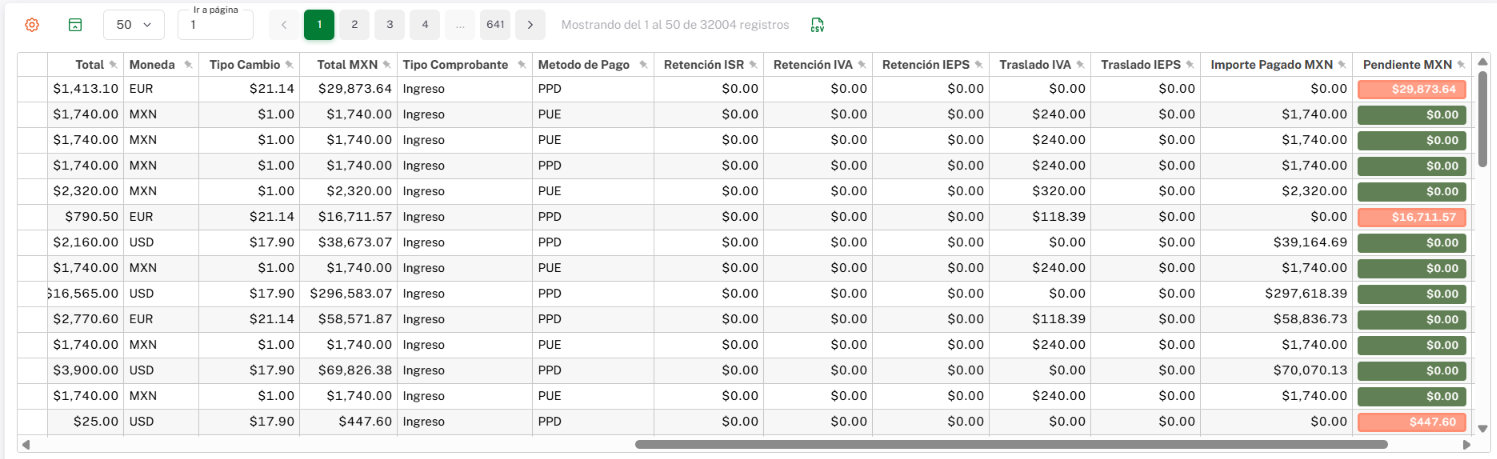Select page 1 in pagination
Image resolution: width=1497 pixels, height=459 pixels.
point(319,24)
